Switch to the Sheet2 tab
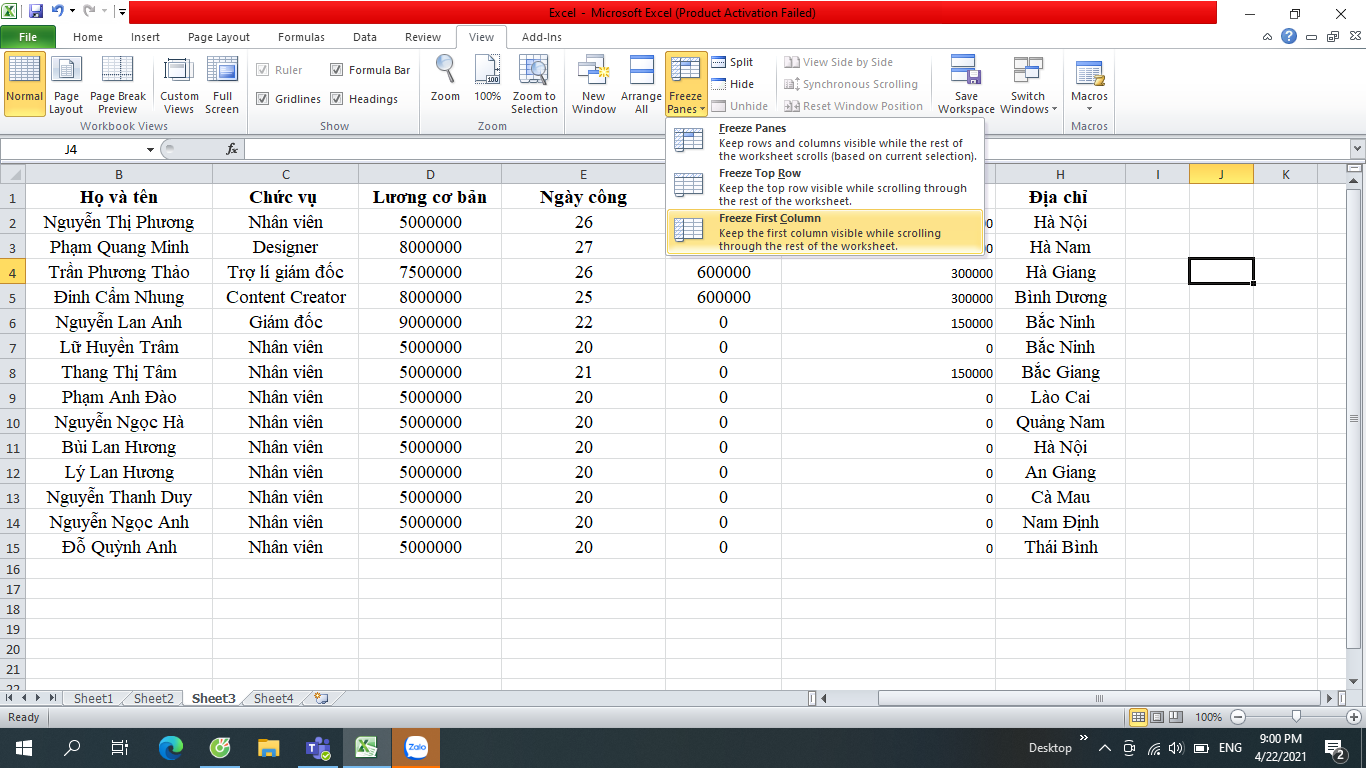 [x=153, y=698]
